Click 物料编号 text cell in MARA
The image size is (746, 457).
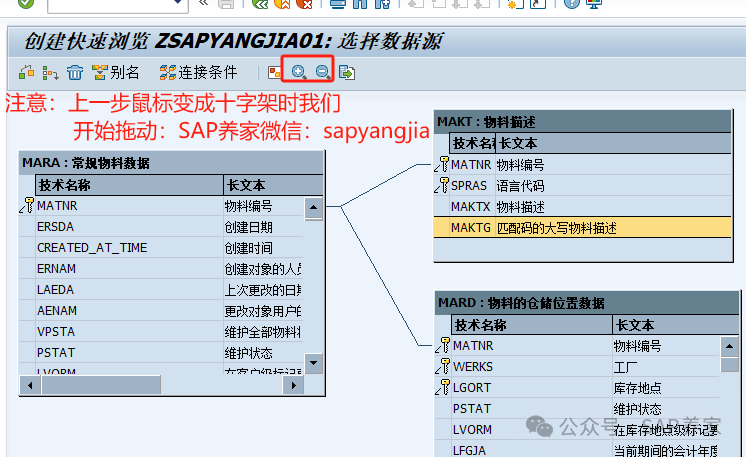click(x=248, y=206)
